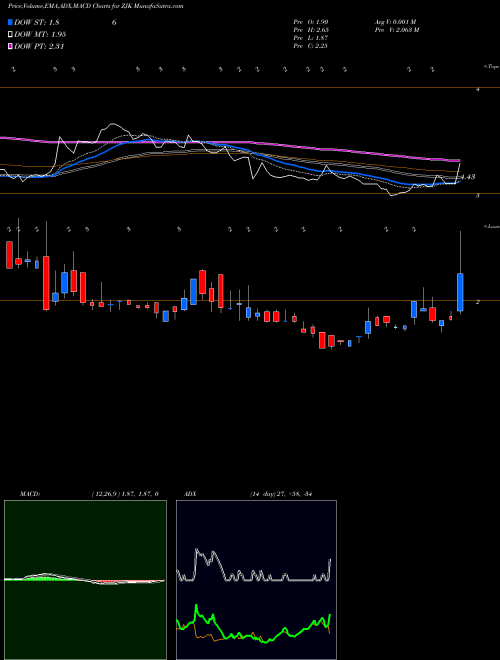Click the ADX panel title label
500x660 pixels.
tap(191, 494)
